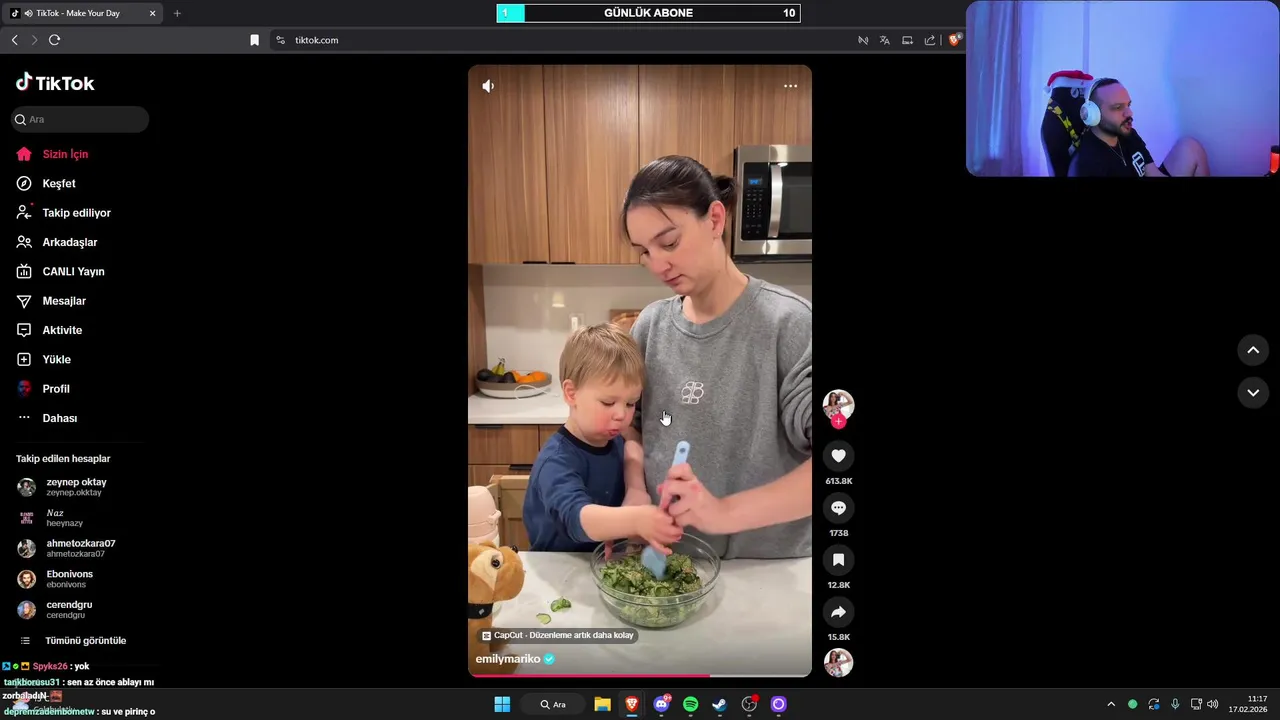
Task: Open the taskbar Ara search
Action: (553, 704)
